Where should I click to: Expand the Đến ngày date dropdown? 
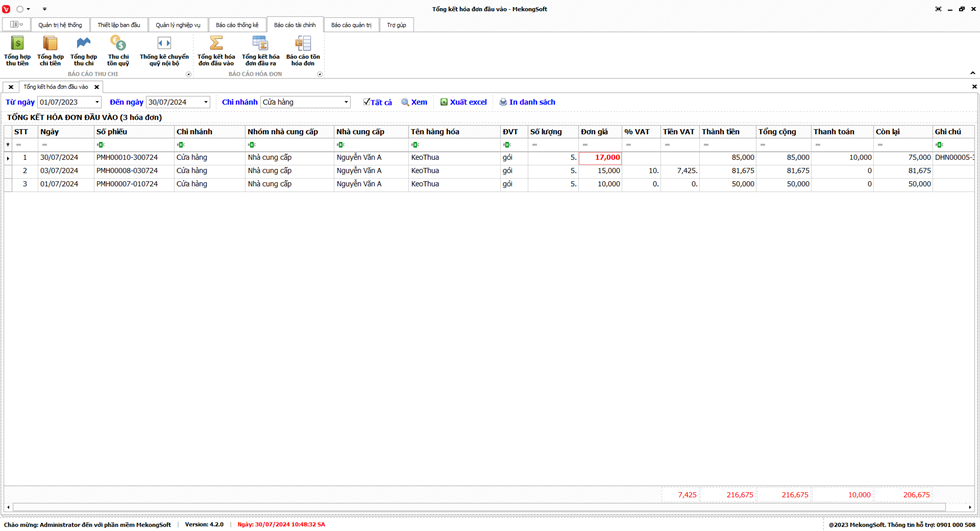coord(206,102)
